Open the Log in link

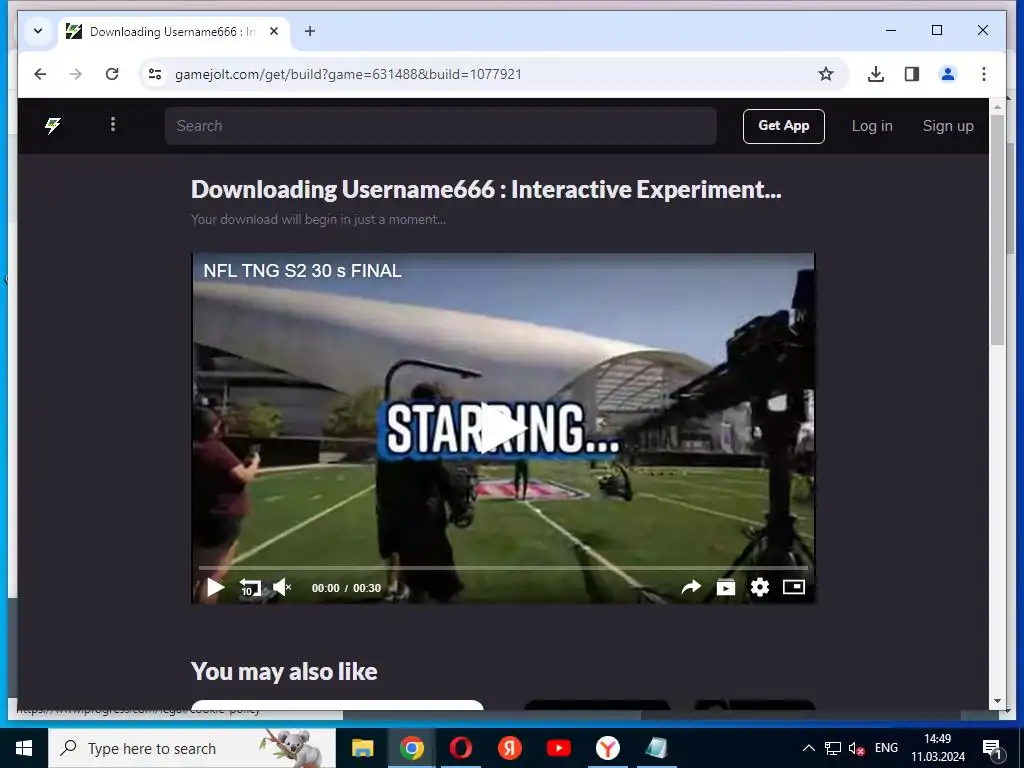[872, 126]
